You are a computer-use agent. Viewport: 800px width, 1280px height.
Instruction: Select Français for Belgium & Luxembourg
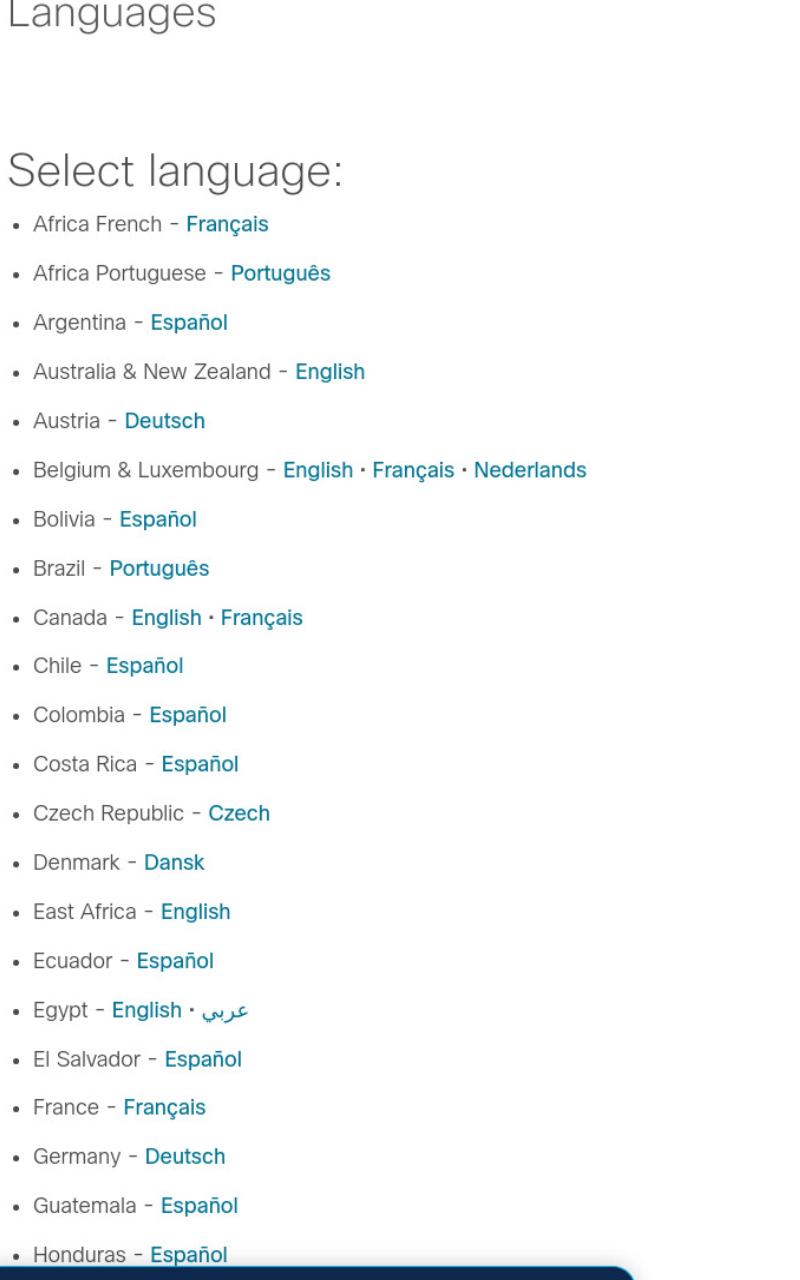(413, 470)
